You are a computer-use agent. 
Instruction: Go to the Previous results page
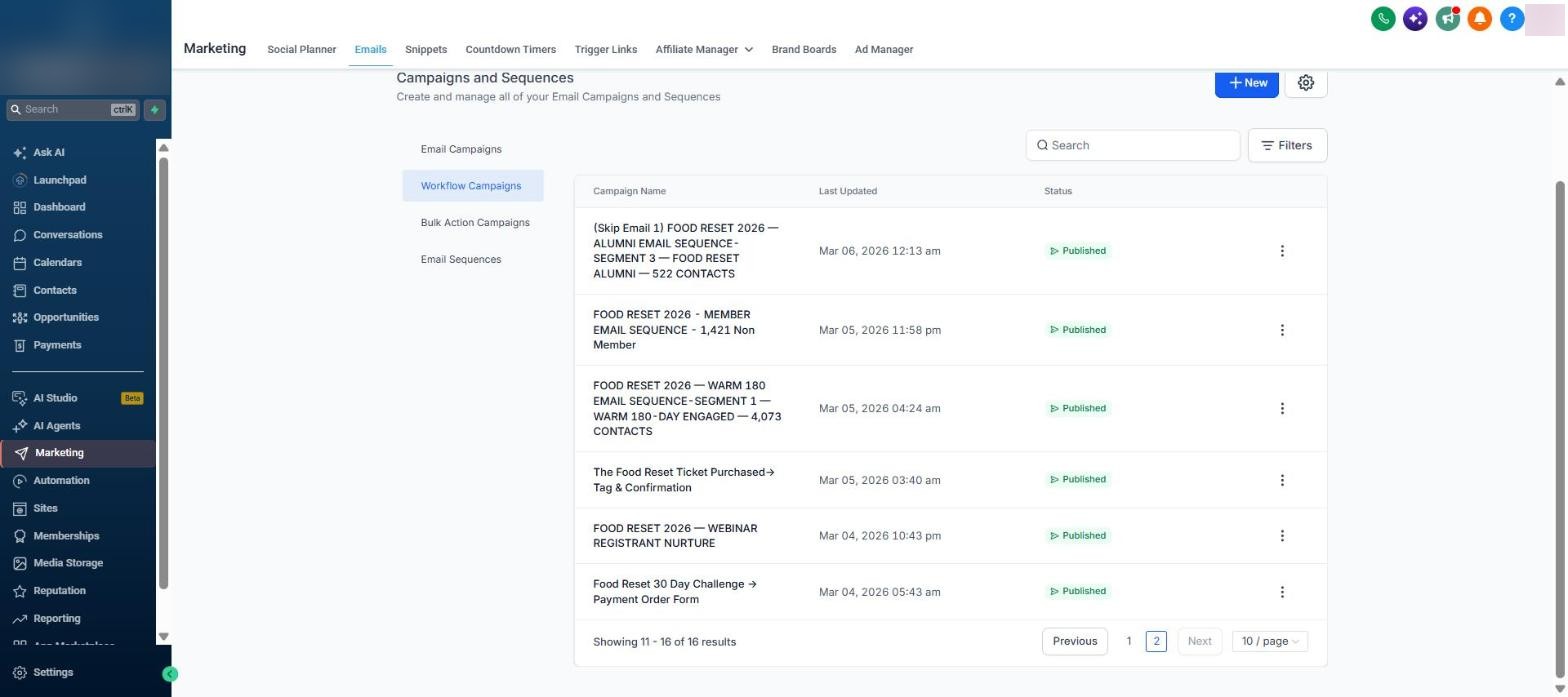coord(1075,641)
